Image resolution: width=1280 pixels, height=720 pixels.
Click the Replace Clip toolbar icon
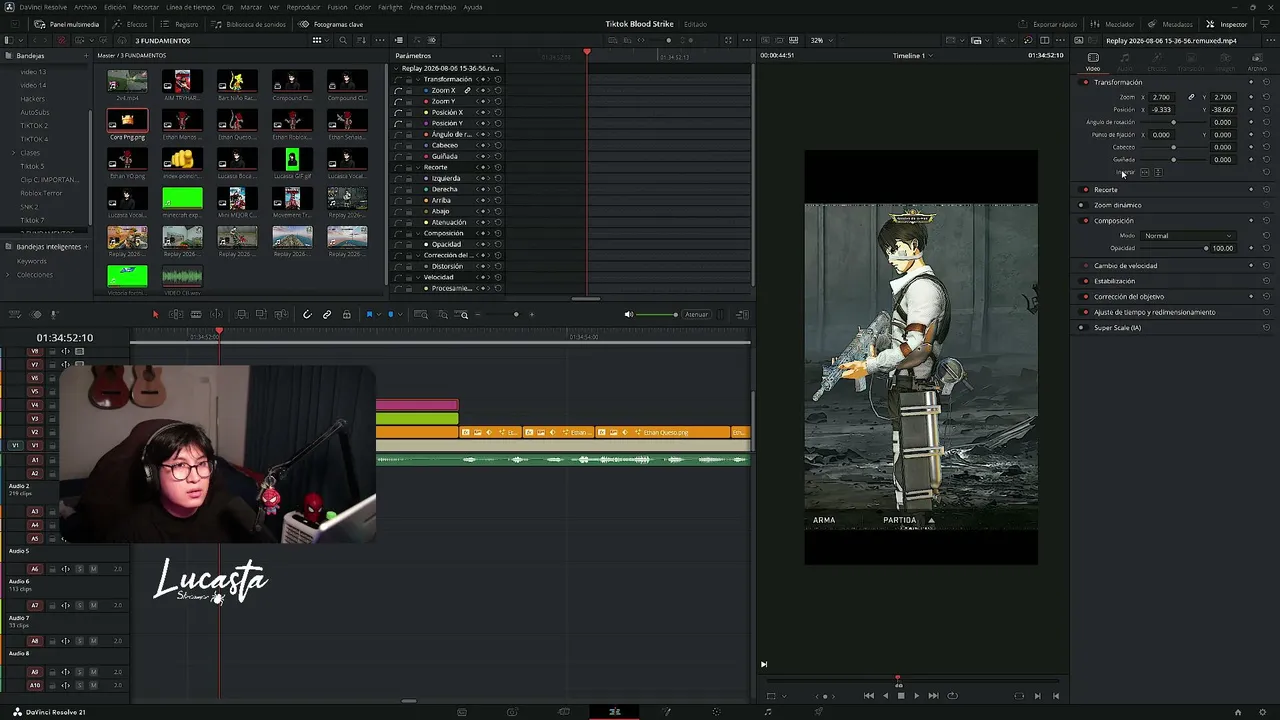tap(280, 315)
